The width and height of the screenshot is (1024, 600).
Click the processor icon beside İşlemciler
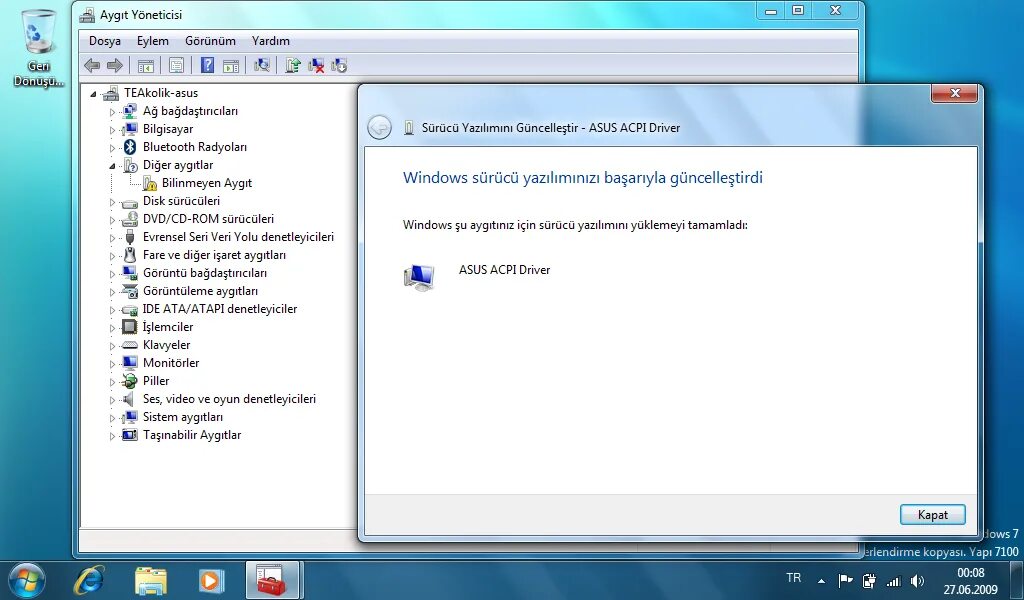point(130,326)
